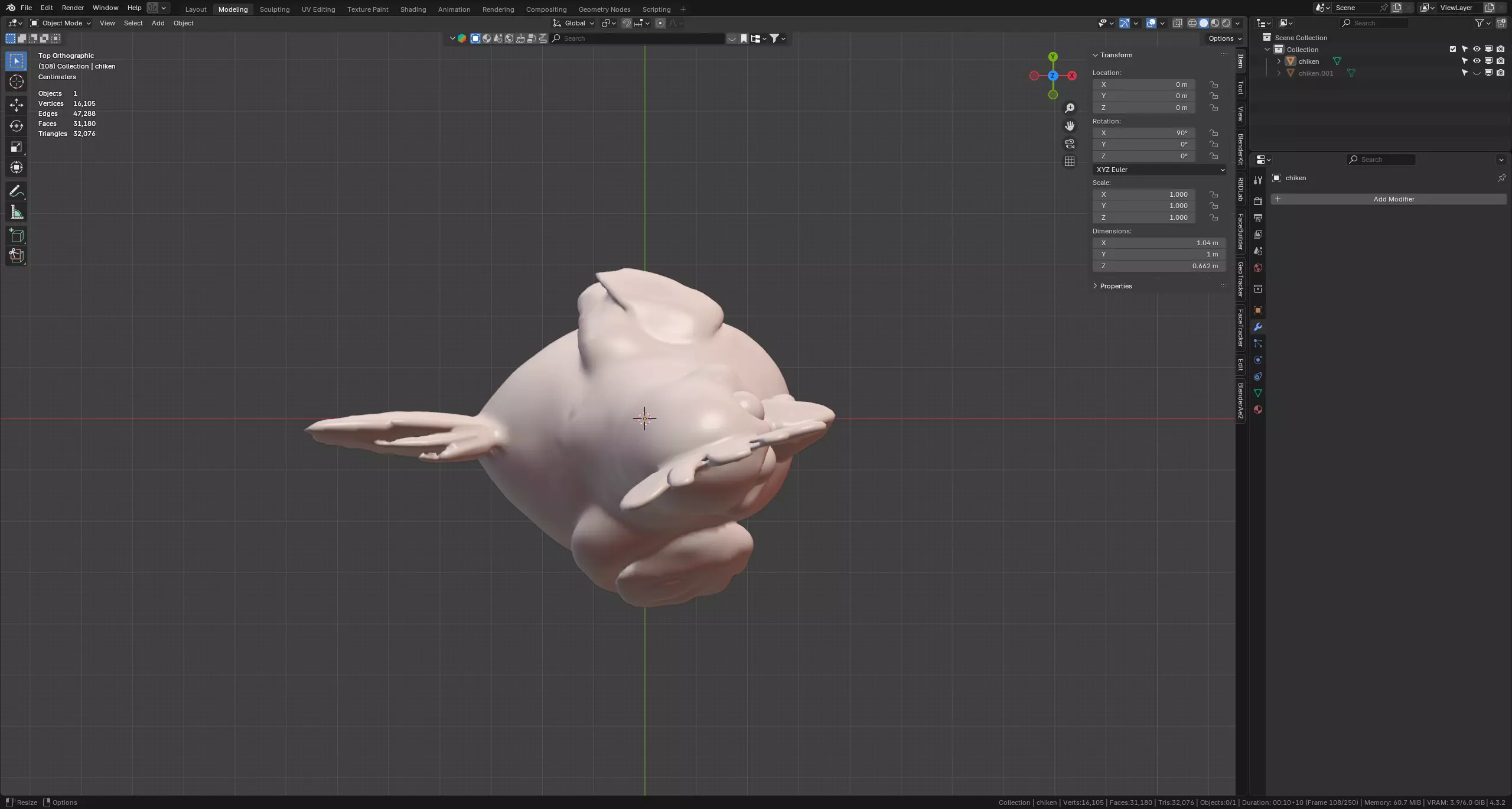
Task: Open the World properties tab
Action: (x=1258, y=268)
